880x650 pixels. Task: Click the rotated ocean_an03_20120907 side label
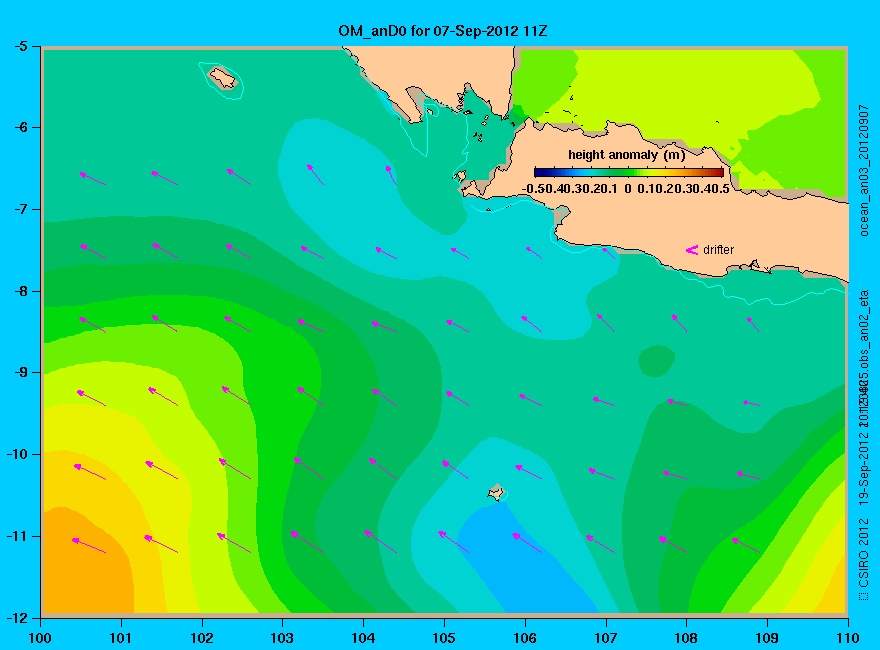[x=864, y=170]
